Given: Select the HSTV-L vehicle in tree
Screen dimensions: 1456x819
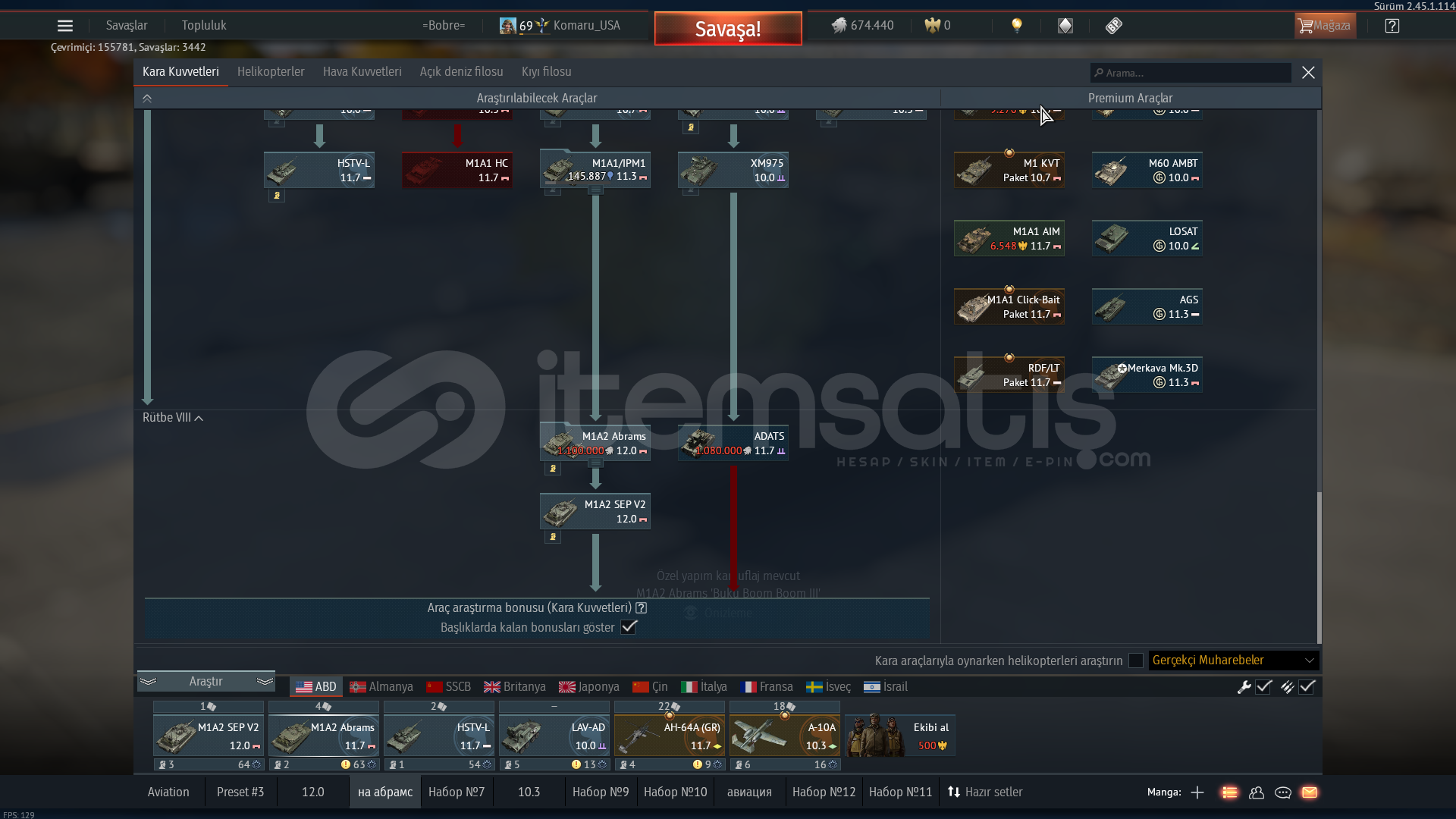Looking at the screenshot, I should coord(319,170).
